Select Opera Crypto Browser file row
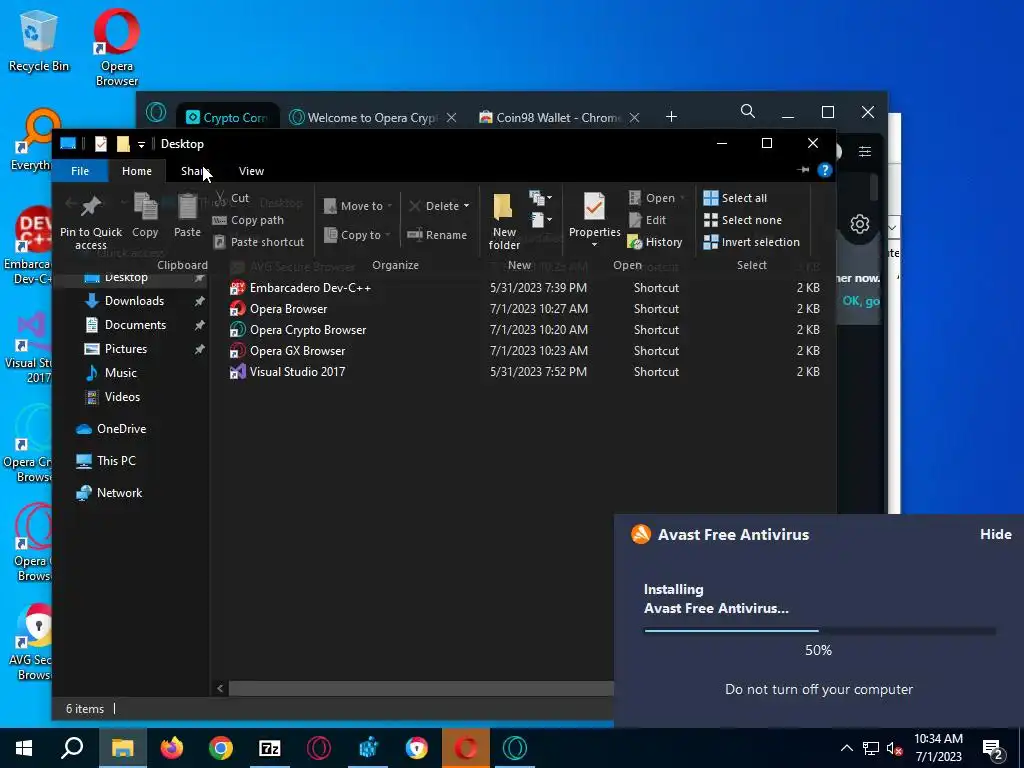The height and width of the screenshot is (768, 1024). 525,330
